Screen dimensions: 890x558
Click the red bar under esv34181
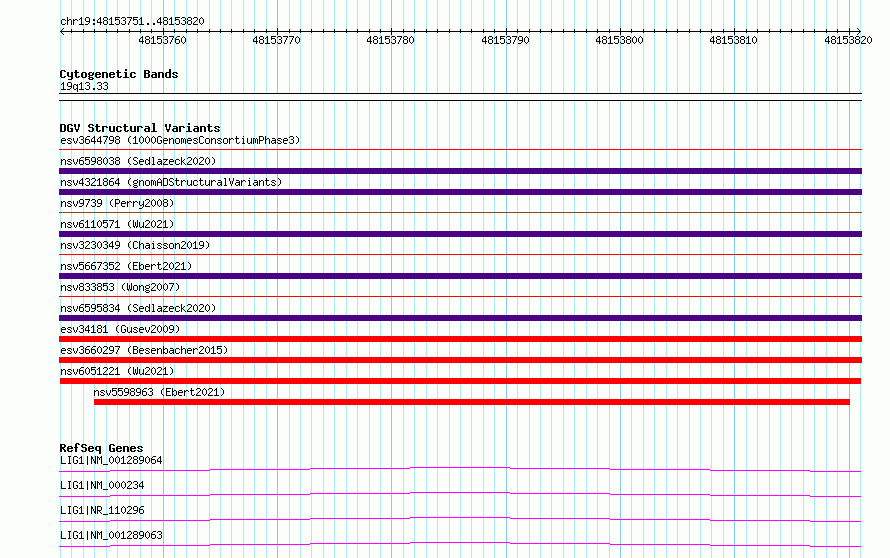click(x=460, y=339)
